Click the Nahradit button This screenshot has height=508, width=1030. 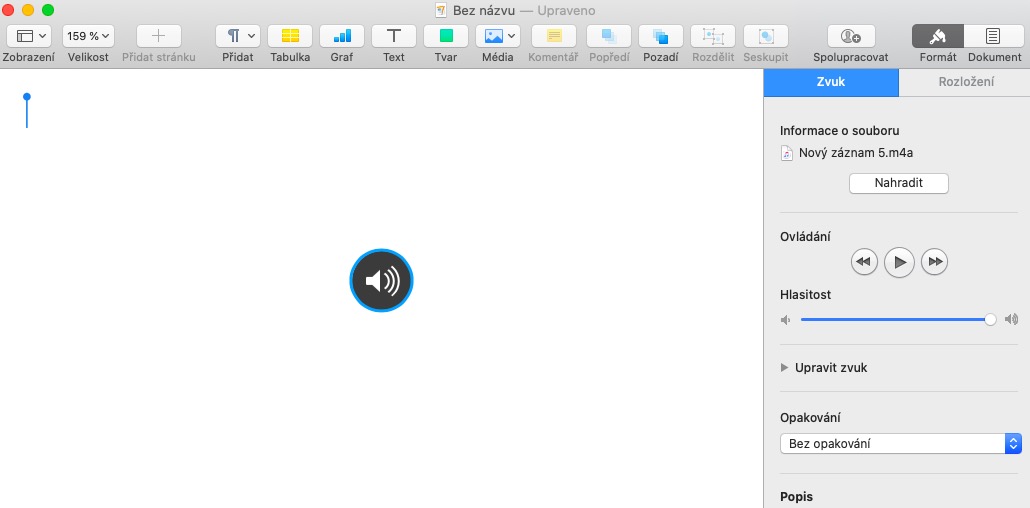click(x=899, y=183)
